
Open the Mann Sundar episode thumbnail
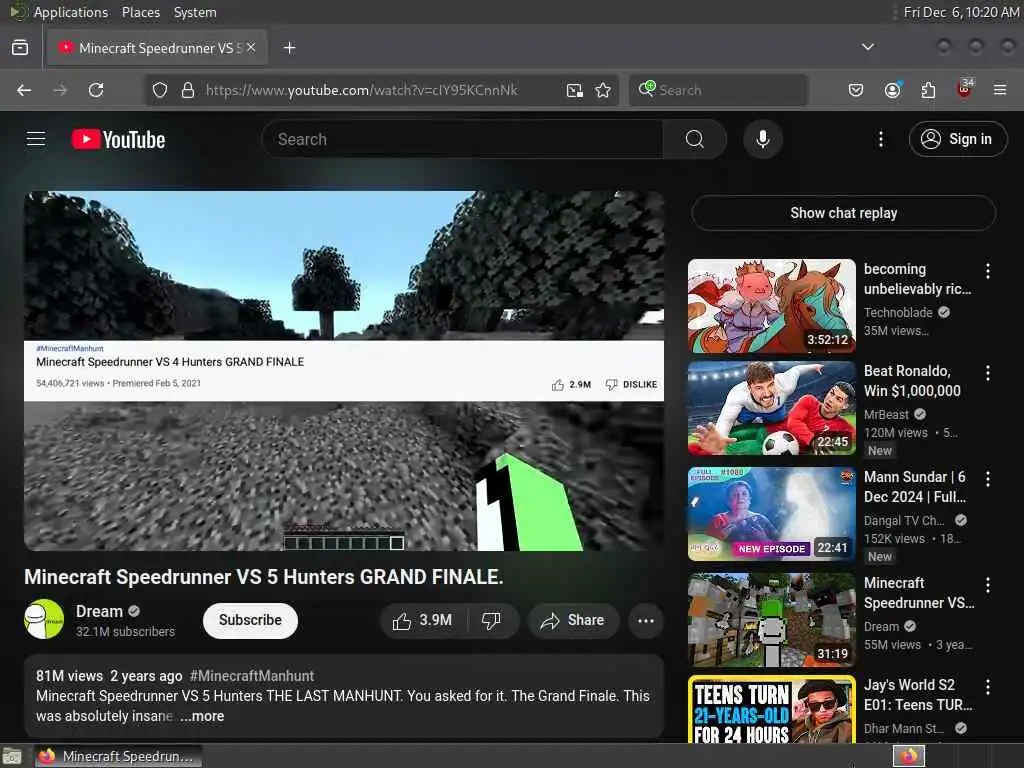point(771,514)
